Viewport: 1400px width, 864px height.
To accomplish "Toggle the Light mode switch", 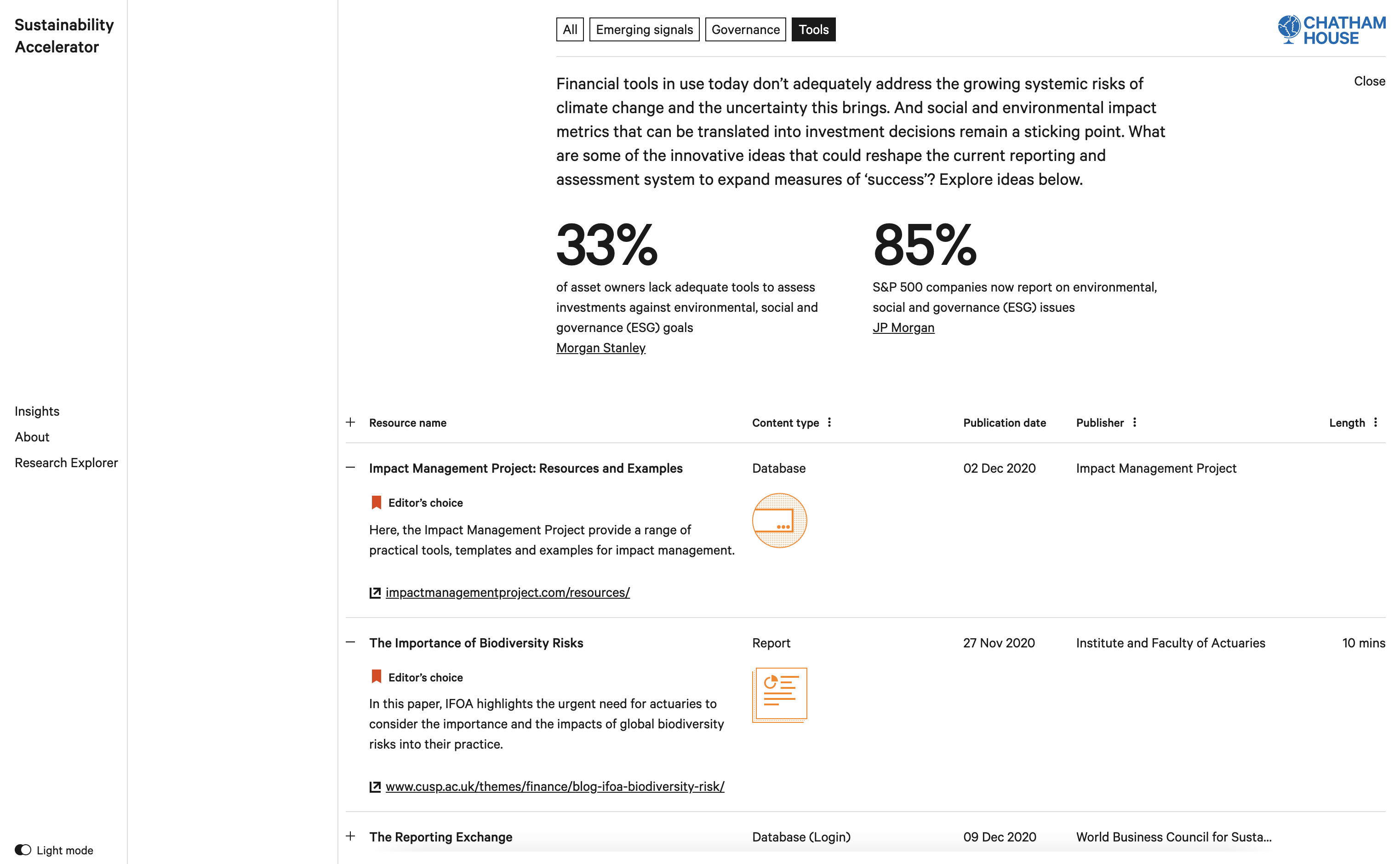I will (23, 850).
